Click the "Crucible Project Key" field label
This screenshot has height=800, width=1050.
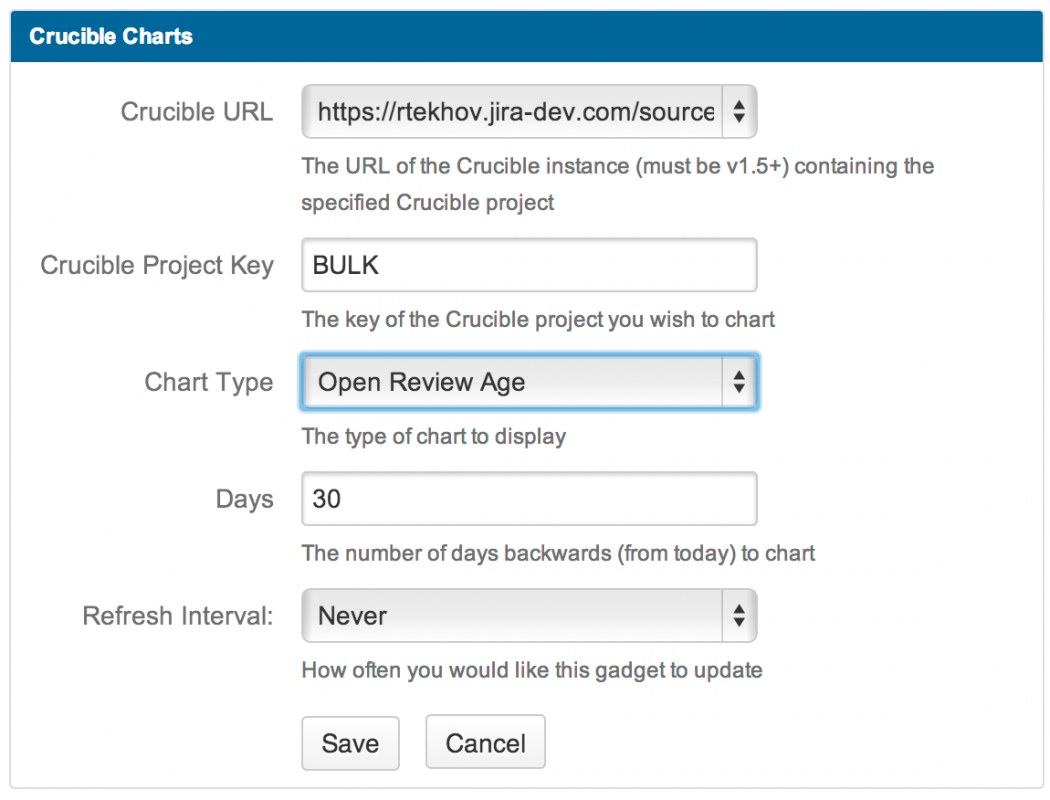pos(157,266)
